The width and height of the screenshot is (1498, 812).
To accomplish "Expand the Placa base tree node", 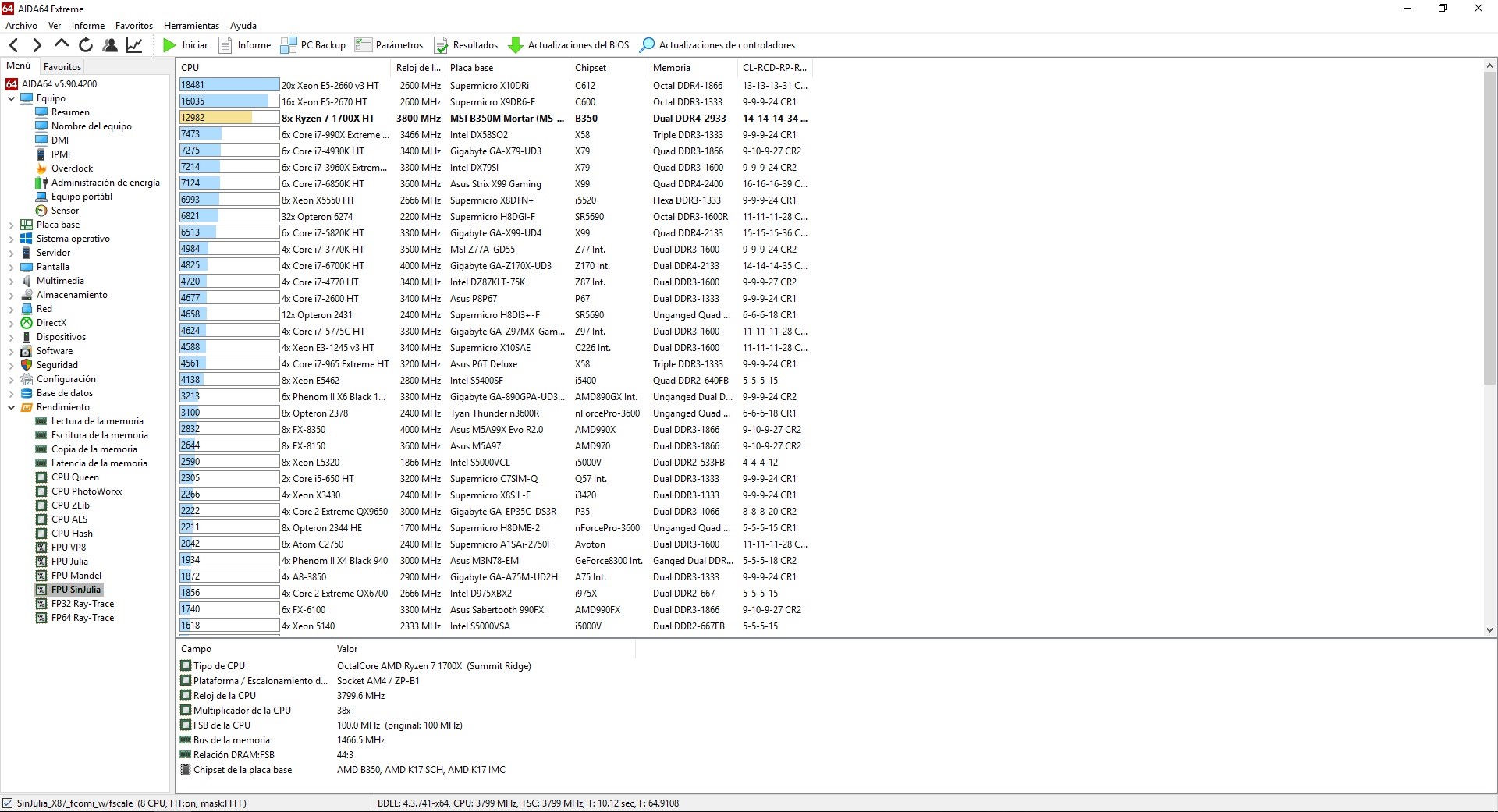I will pyautogui.click(x=11, y=225).
